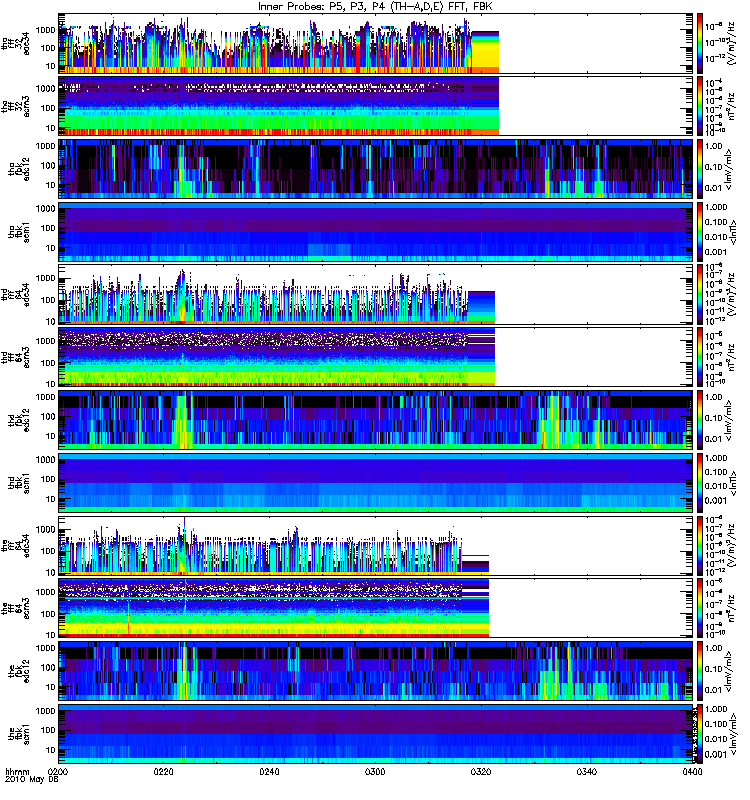
Task: Click the 1.000 color bar value of thd fbk scm1
Action: tap(716, 458)
